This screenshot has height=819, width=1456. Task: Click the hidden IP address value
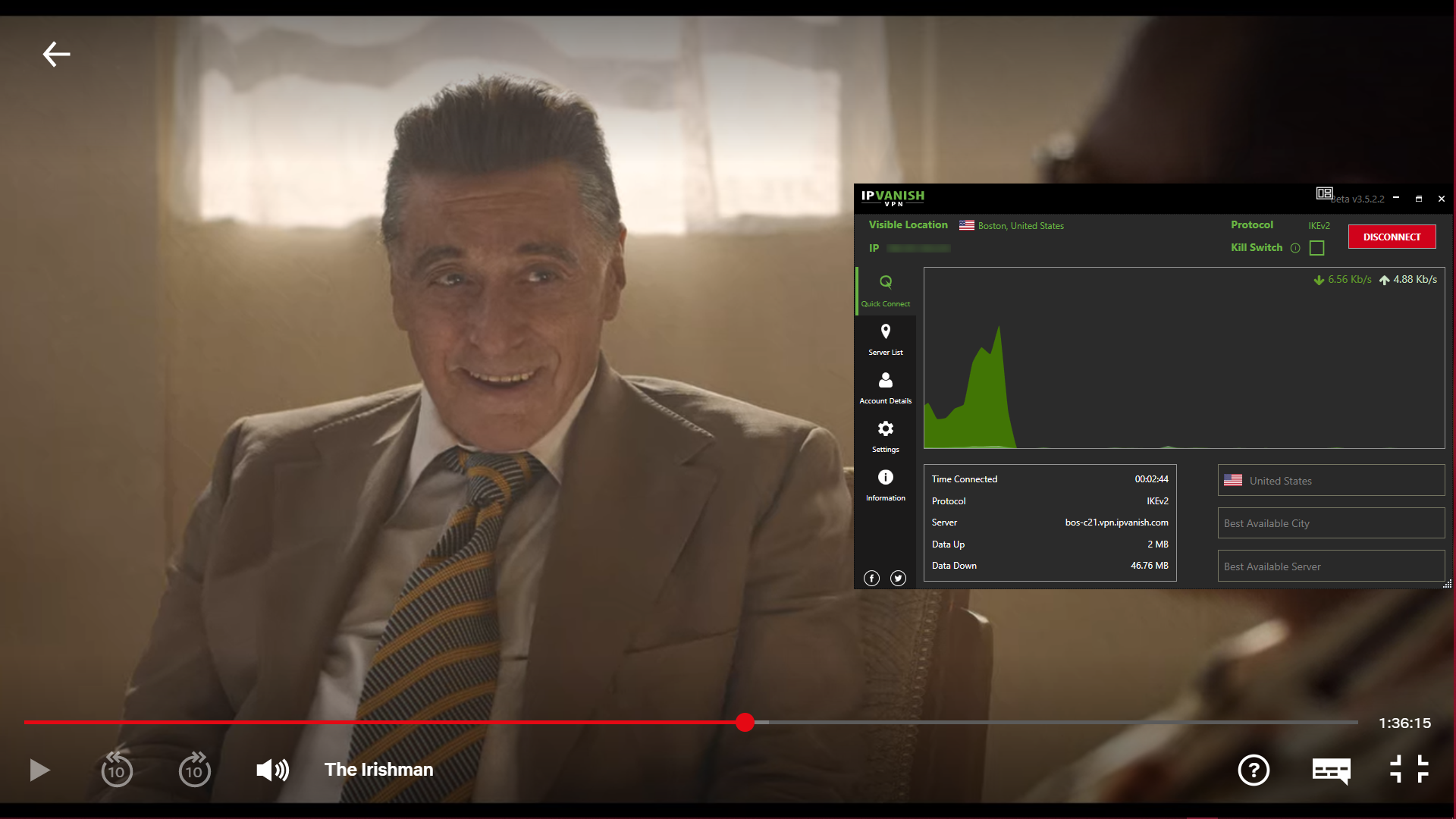pyautogui.click(x=918, y=249)
